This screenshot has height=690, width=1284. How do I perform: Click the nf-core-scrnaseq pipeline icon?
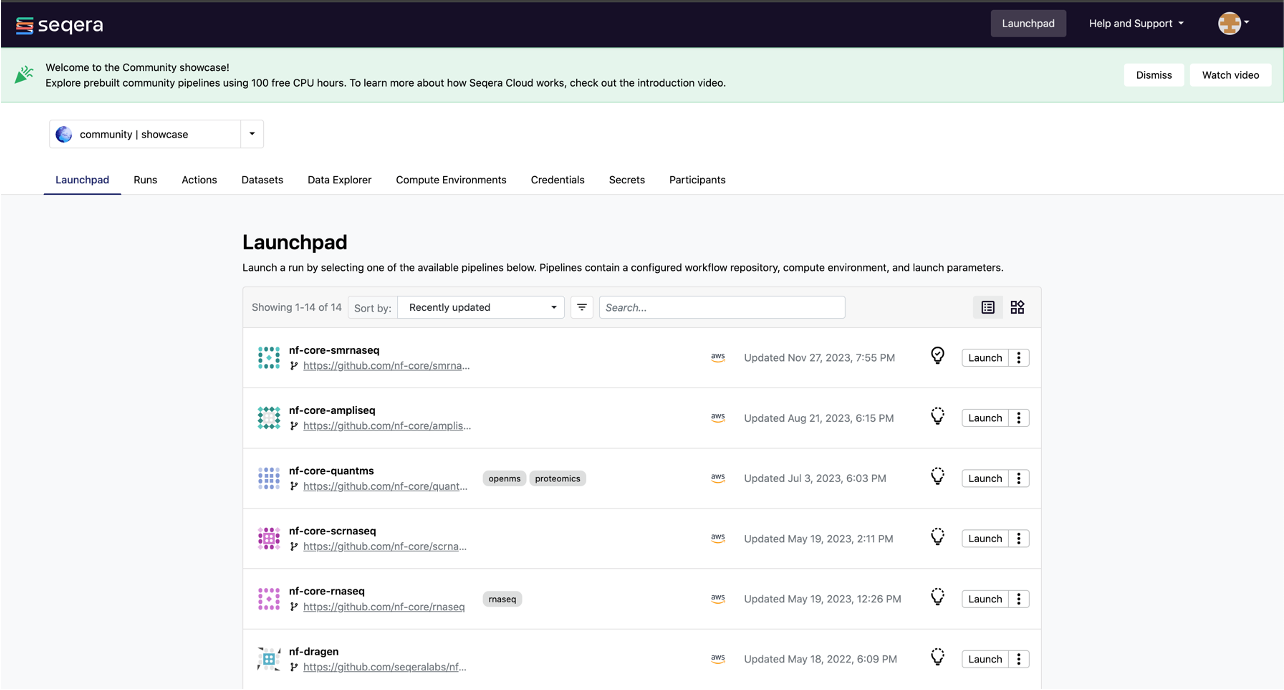pyautogui.click(x=269, y=539)
